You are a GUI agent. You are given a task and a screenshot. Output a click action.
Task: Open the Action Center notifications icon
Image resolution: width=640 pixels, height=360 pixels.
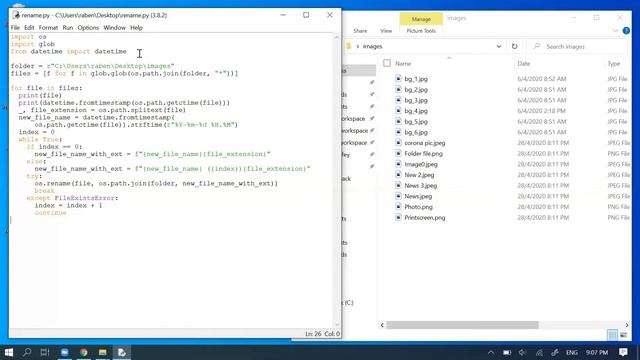coord(623,352)
